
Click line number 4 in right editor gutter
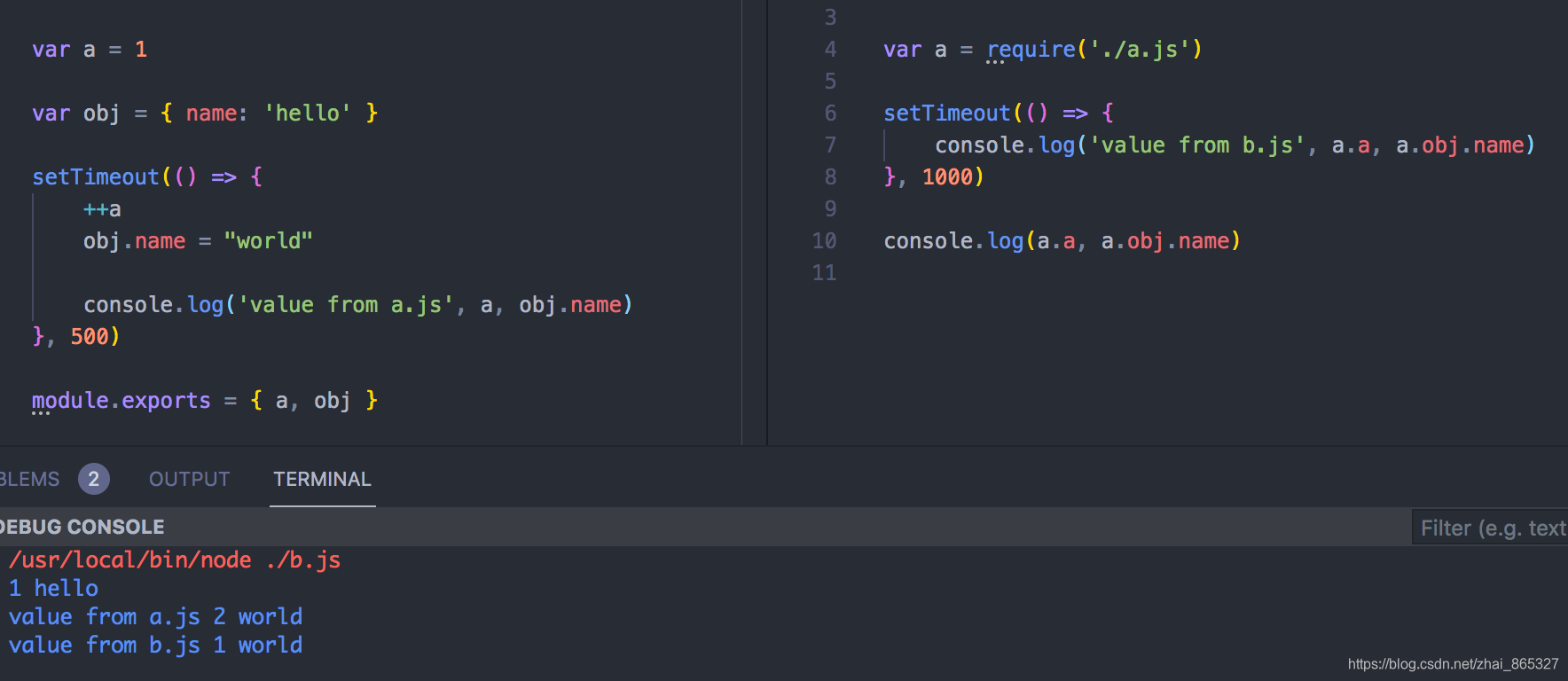[830, 50]
